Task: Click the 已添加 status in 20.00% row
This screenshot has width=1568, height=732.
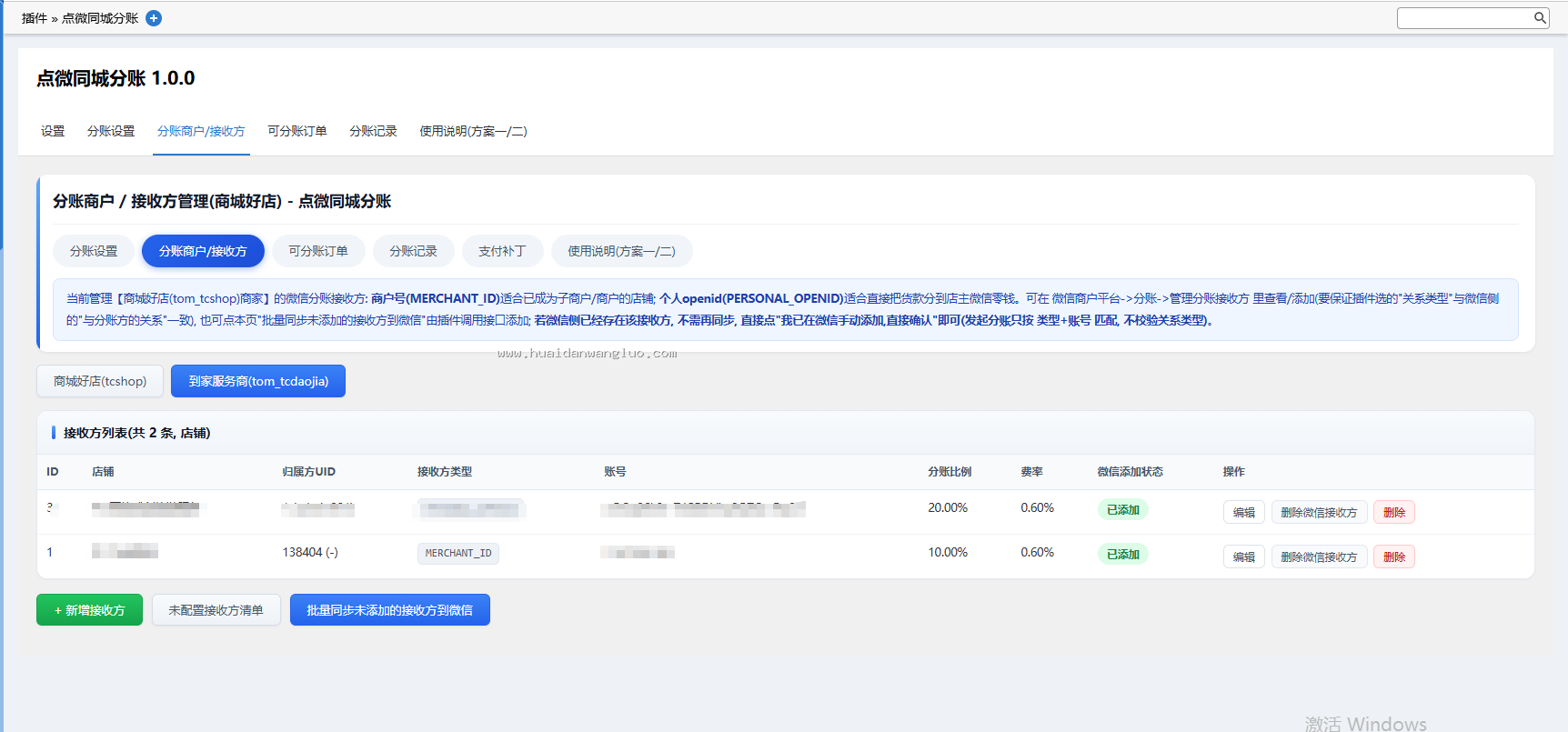Action: [x=1123, y=510]
